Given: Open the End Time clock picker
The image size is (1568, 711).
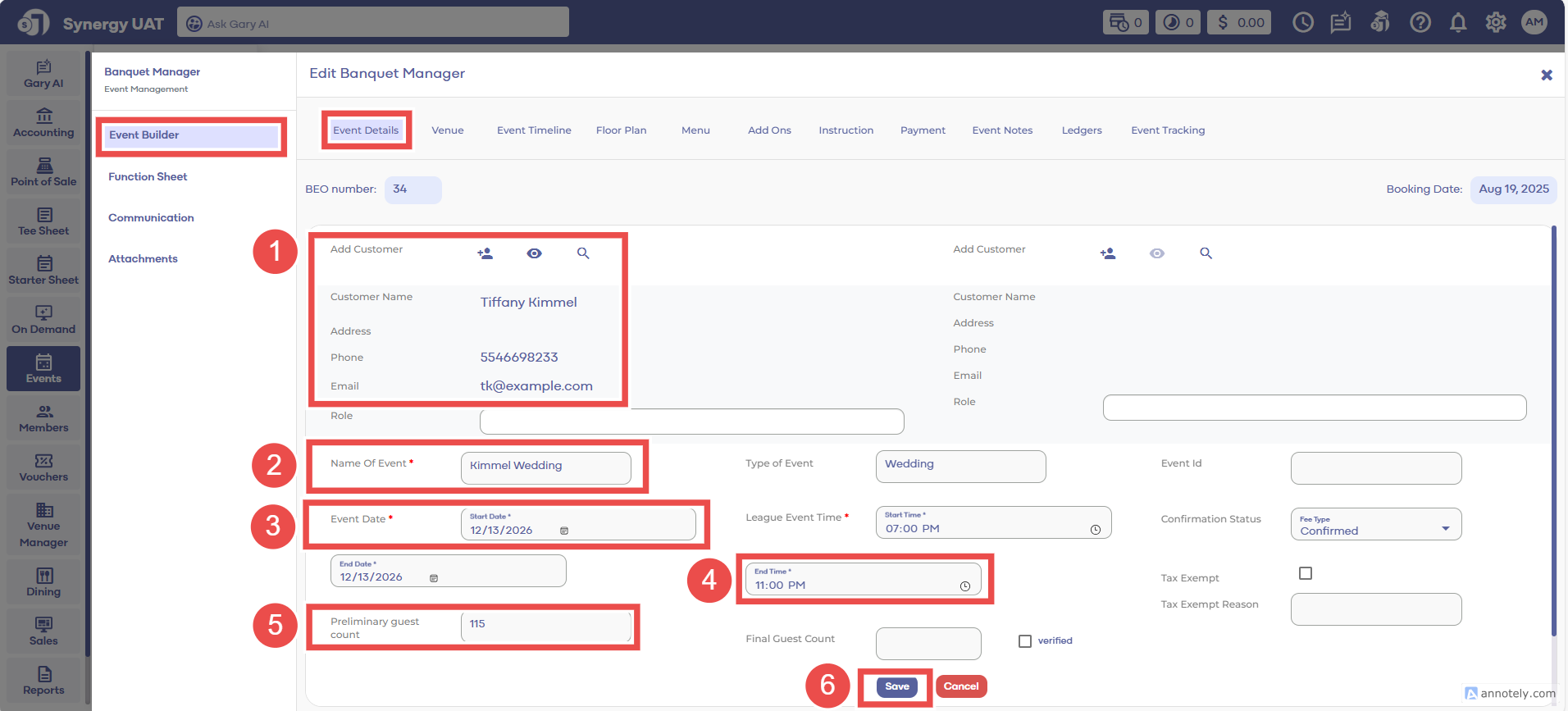Looking at the screenshot, I should click(x=965, y=586).
